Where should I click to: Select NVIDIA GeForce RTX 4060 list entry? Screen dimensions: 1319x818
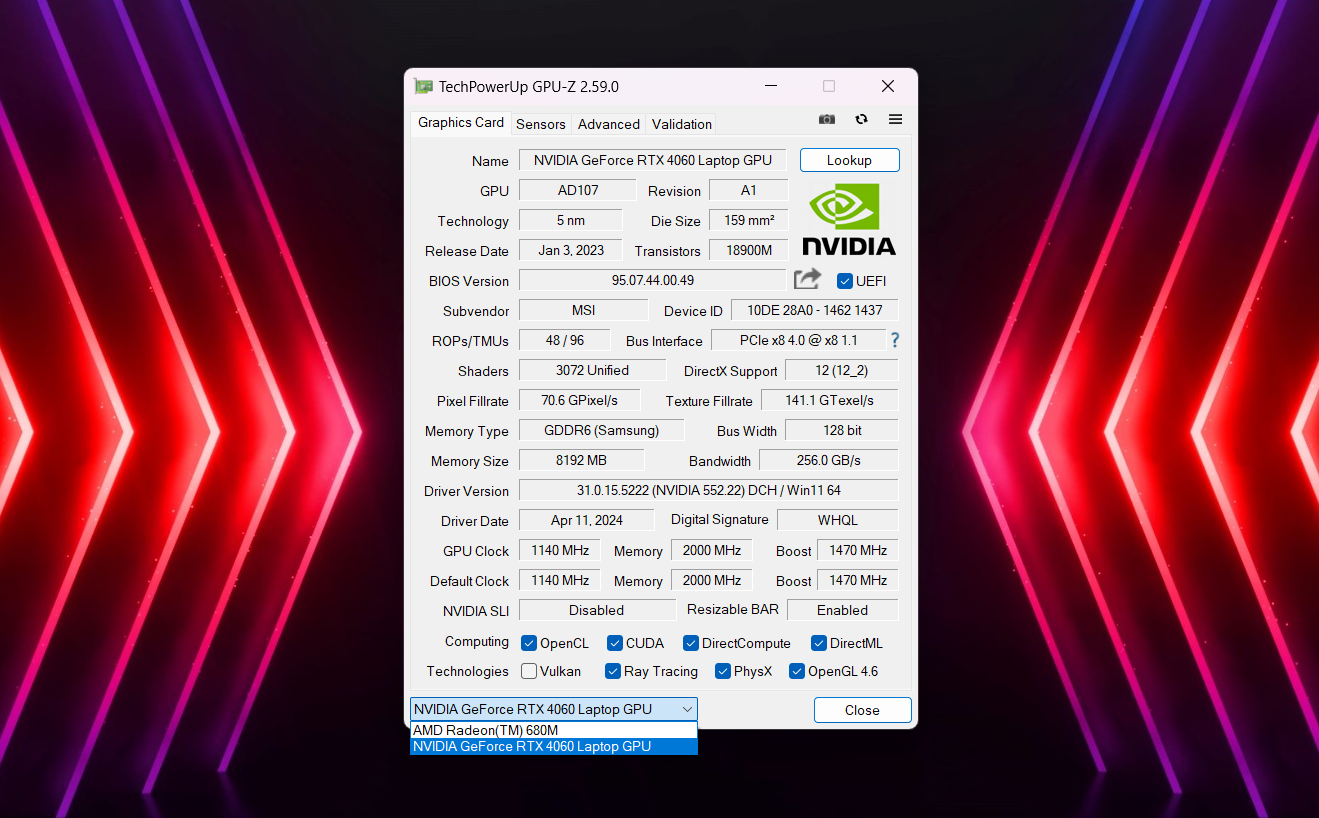[x=554, y=746]
